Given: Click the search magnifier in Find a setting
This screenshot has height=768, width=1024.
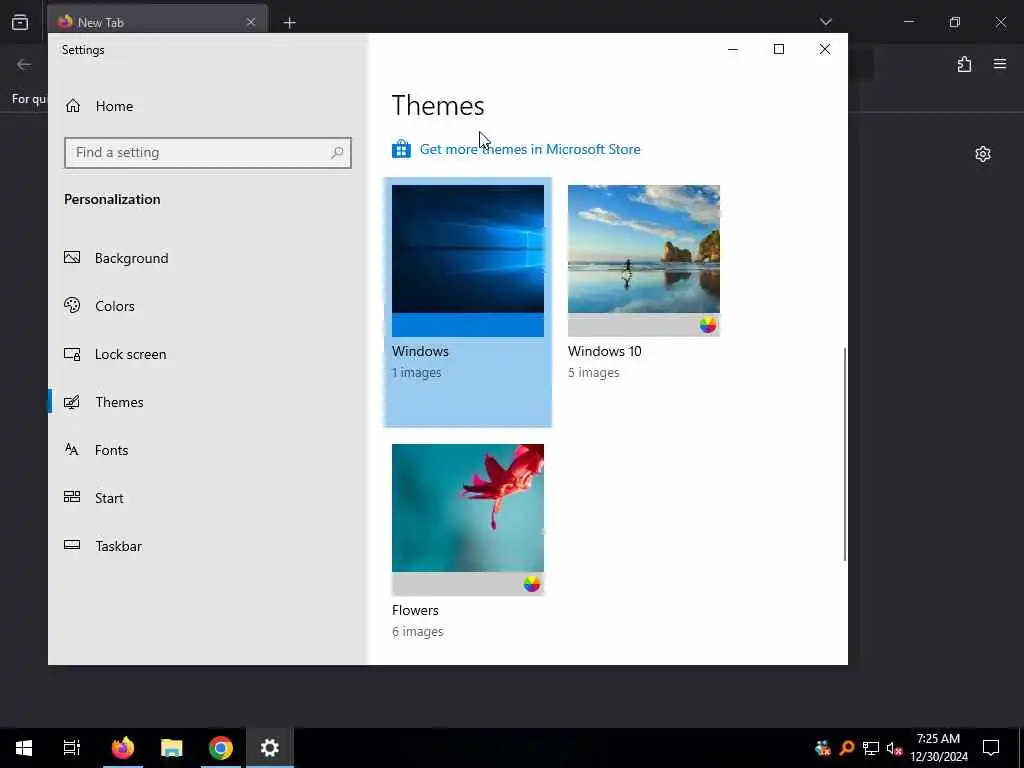Looking at the screenshot, I should click(x=337, y=153).
